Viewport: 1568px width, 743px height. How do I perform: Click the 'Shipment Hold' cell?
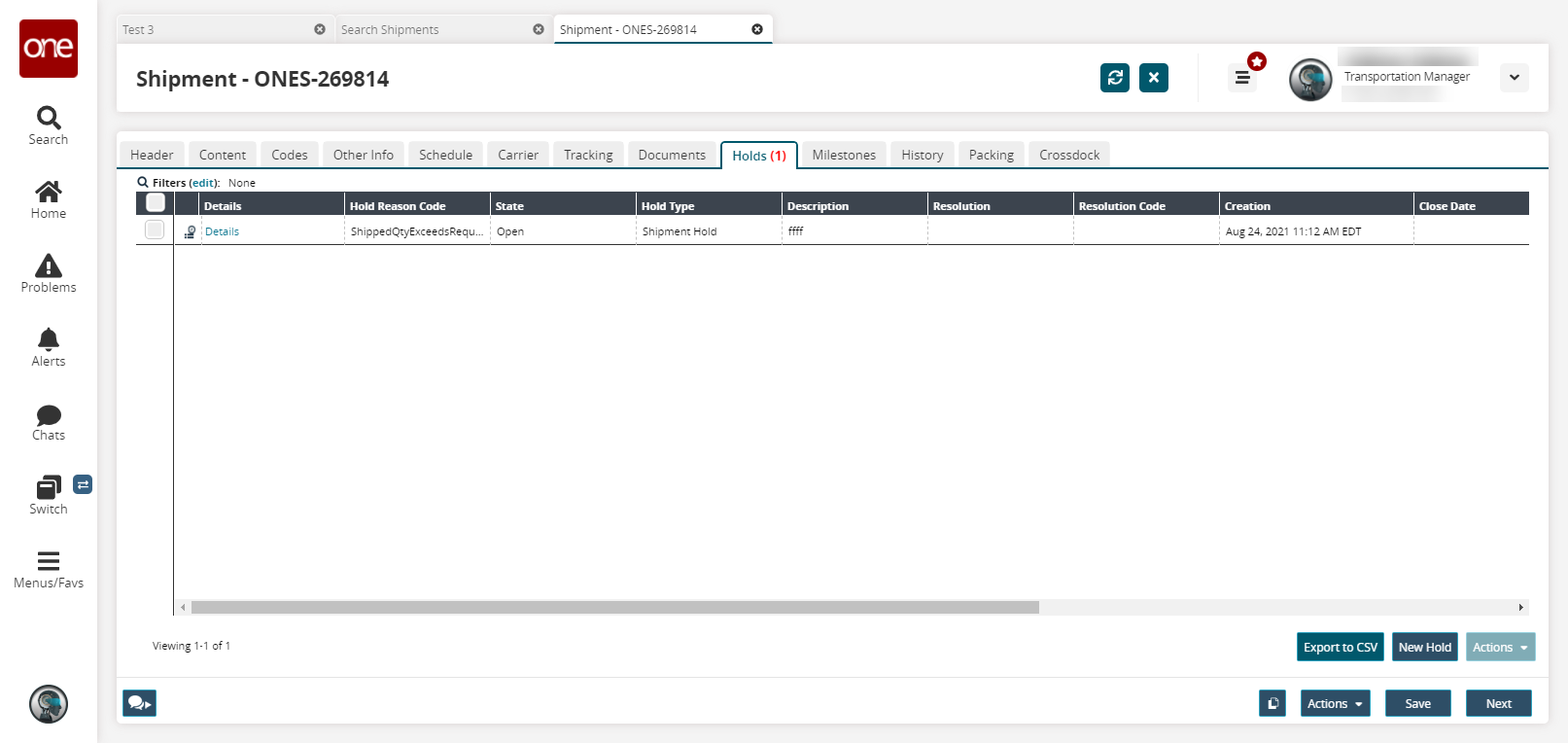click(x=709, y=231)
